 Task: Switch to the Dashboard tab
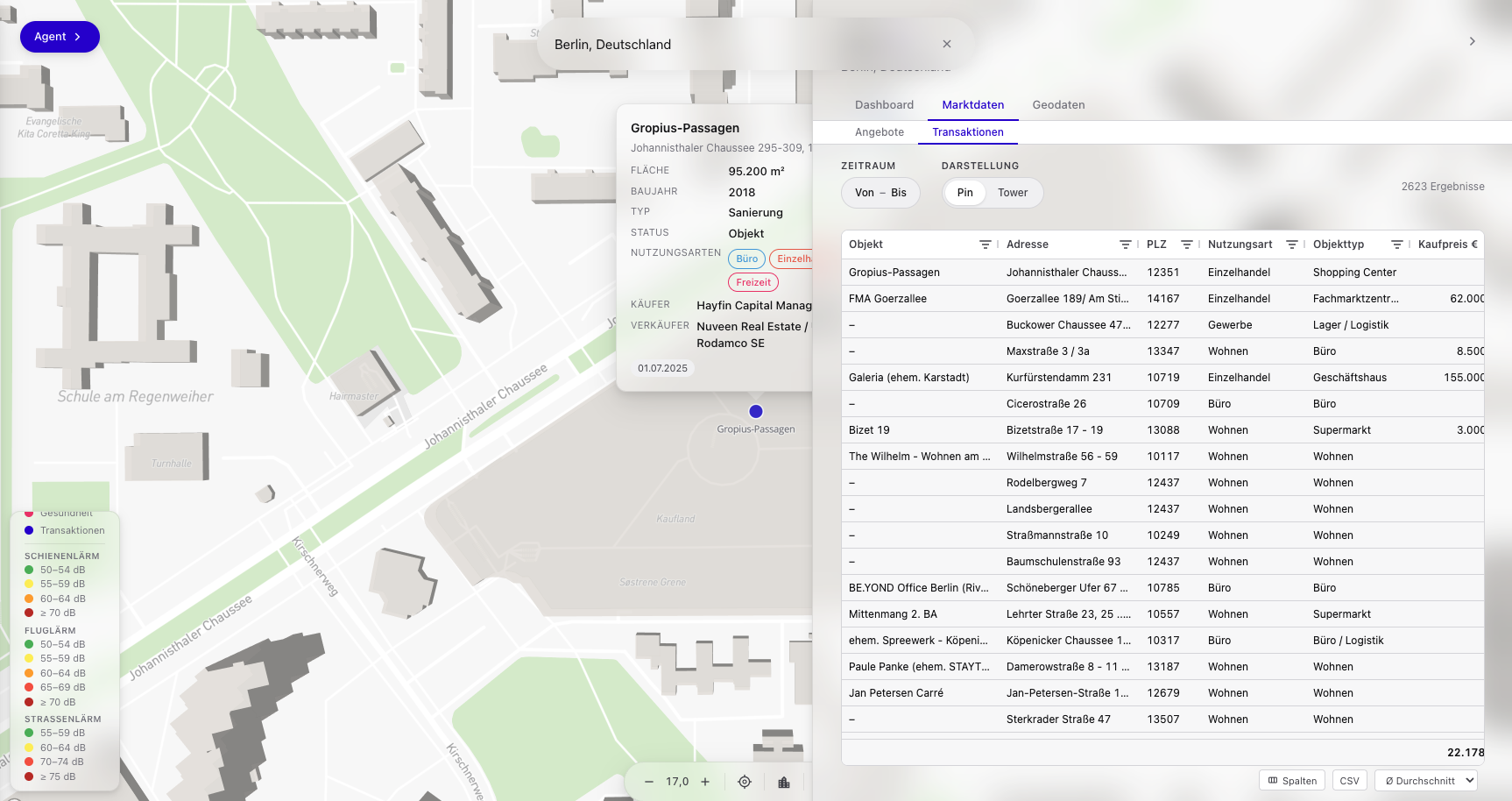coord(884,104)
